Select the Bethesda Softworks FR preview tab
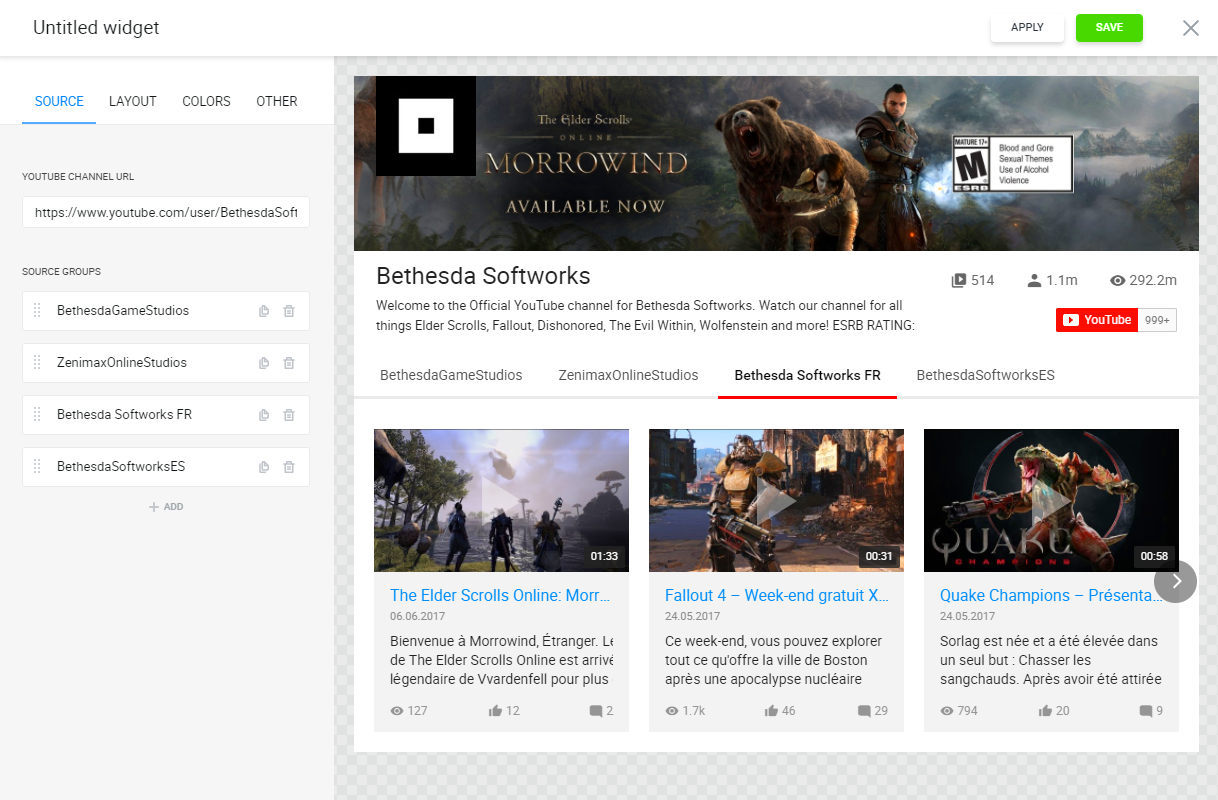Viewport: 1218px width, 800px height. [x=807, y=375]
